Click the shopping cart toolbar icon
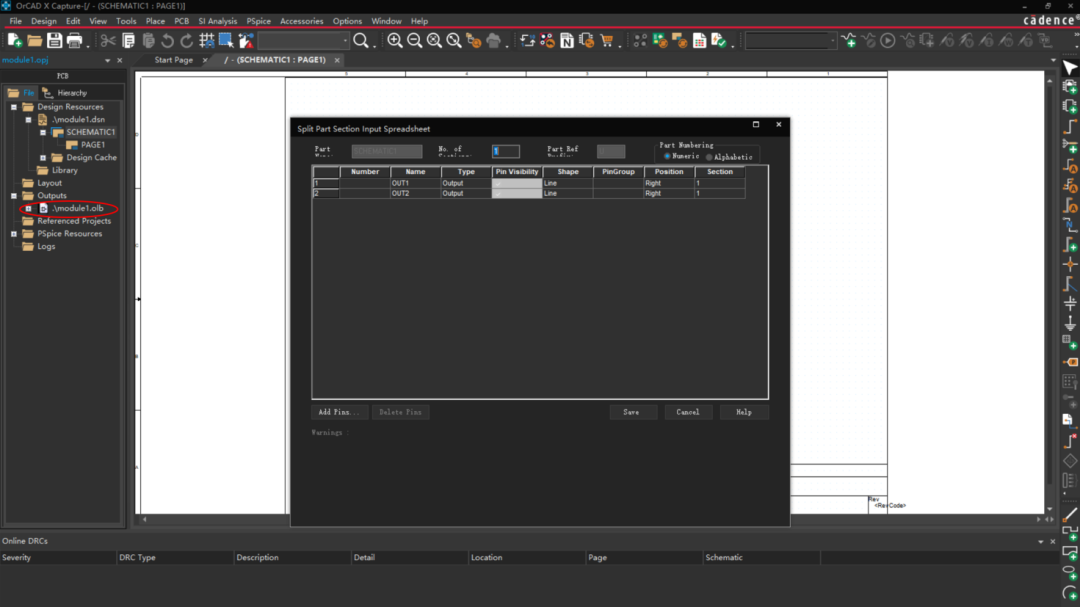The image size is (1080, 607). [x=607, y=41]
